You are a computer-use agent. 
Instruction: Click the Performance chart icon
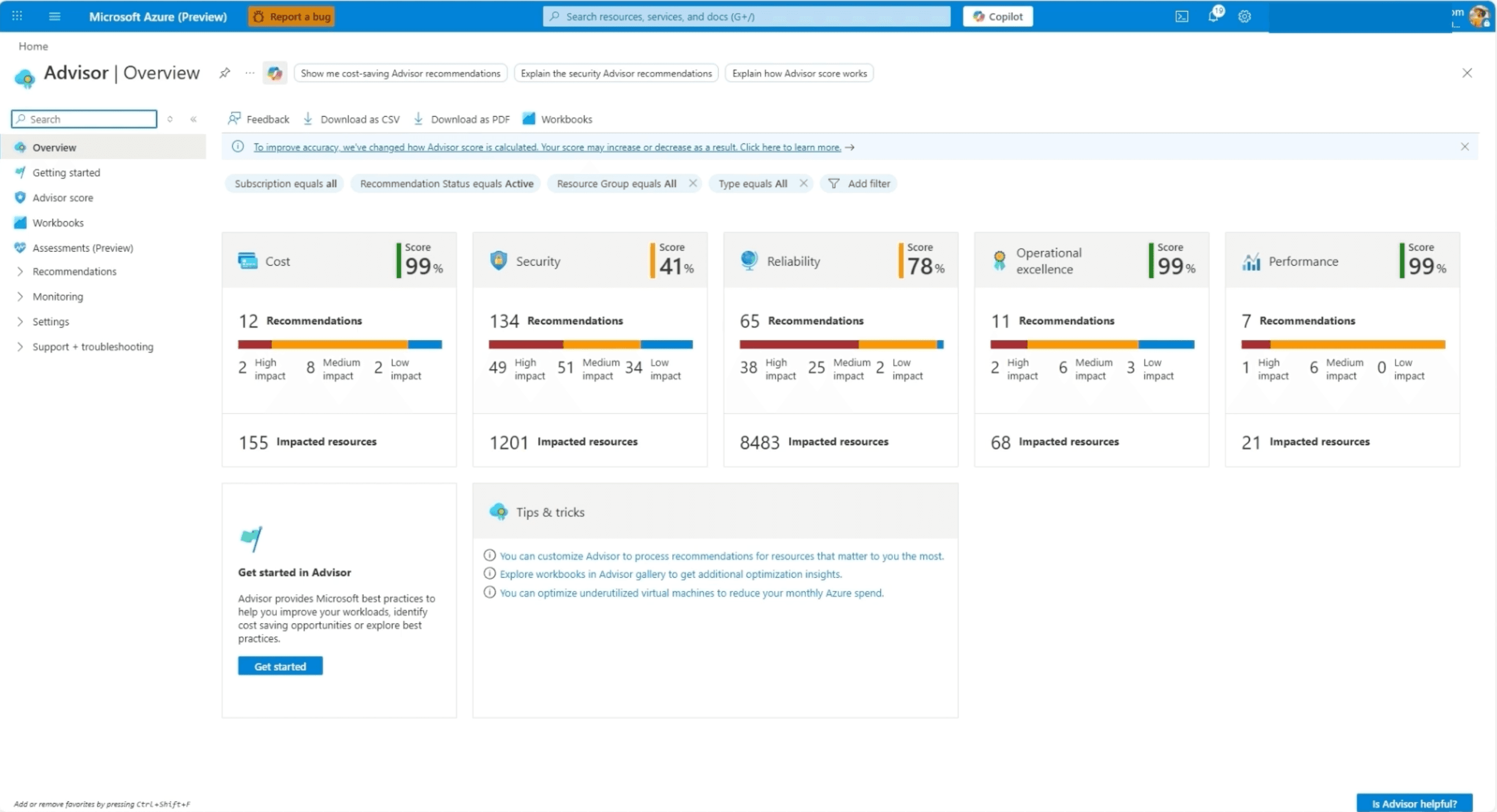coord(1251,262)
